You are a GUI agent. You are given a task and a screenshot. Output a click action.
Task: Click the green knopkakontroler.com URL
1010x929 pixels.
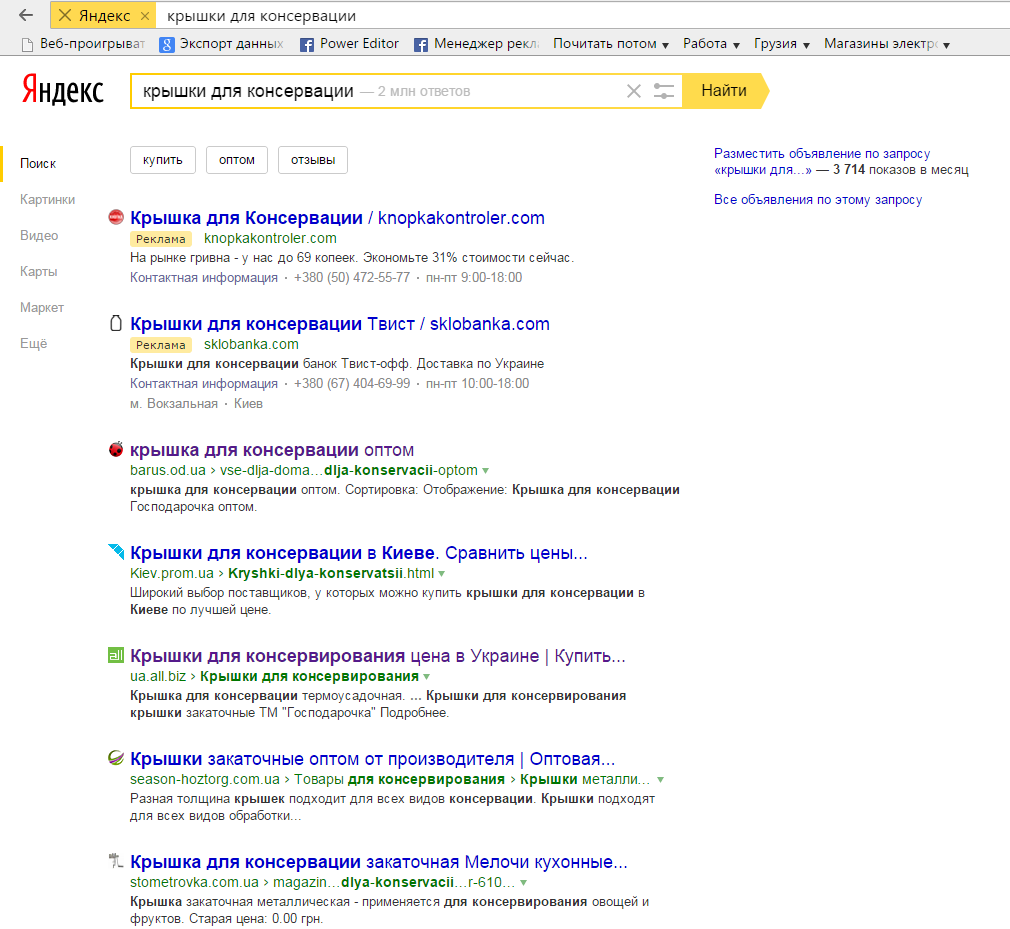270,238
